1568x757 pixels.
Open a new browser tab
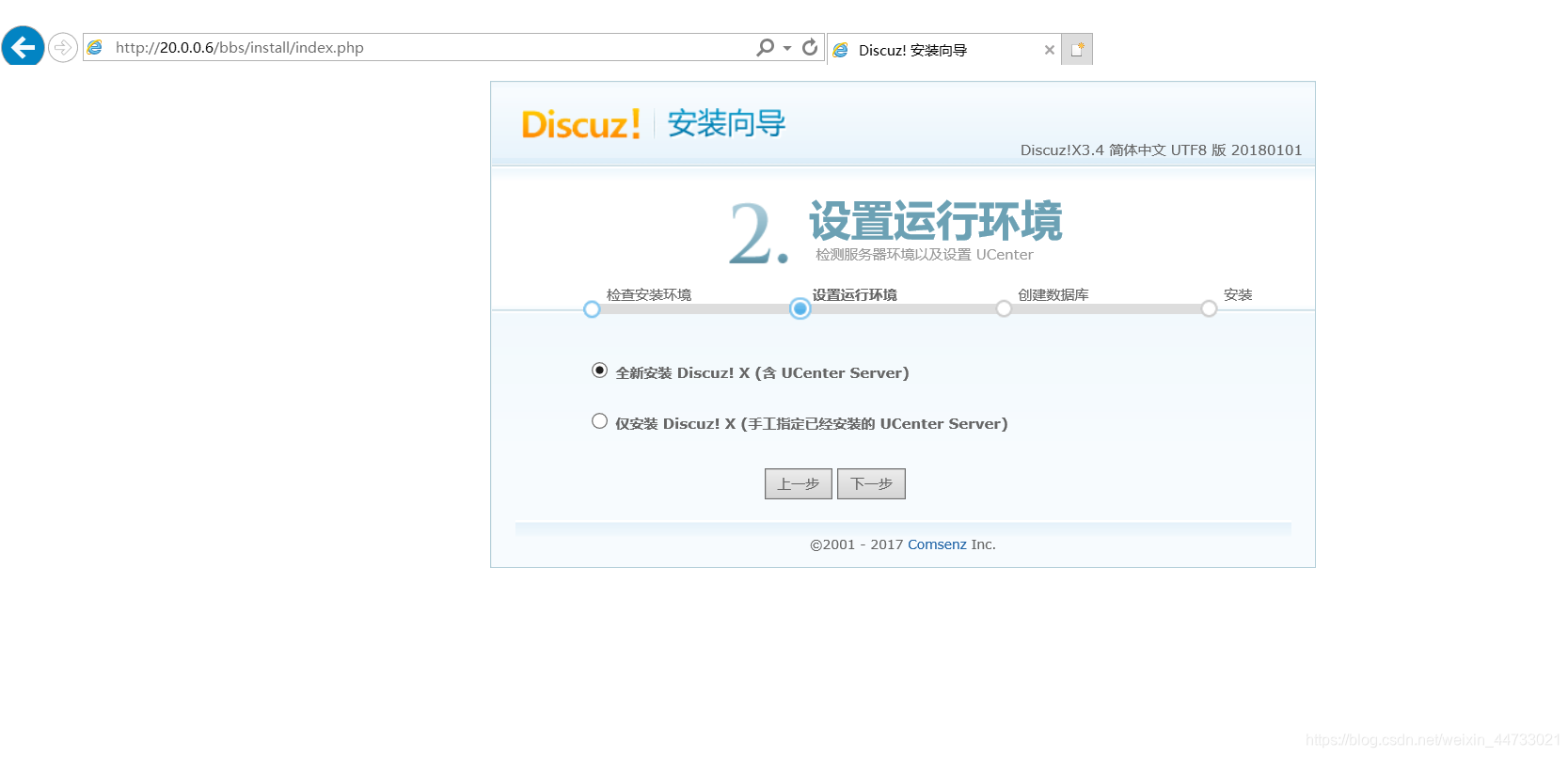click(1077, 50)
